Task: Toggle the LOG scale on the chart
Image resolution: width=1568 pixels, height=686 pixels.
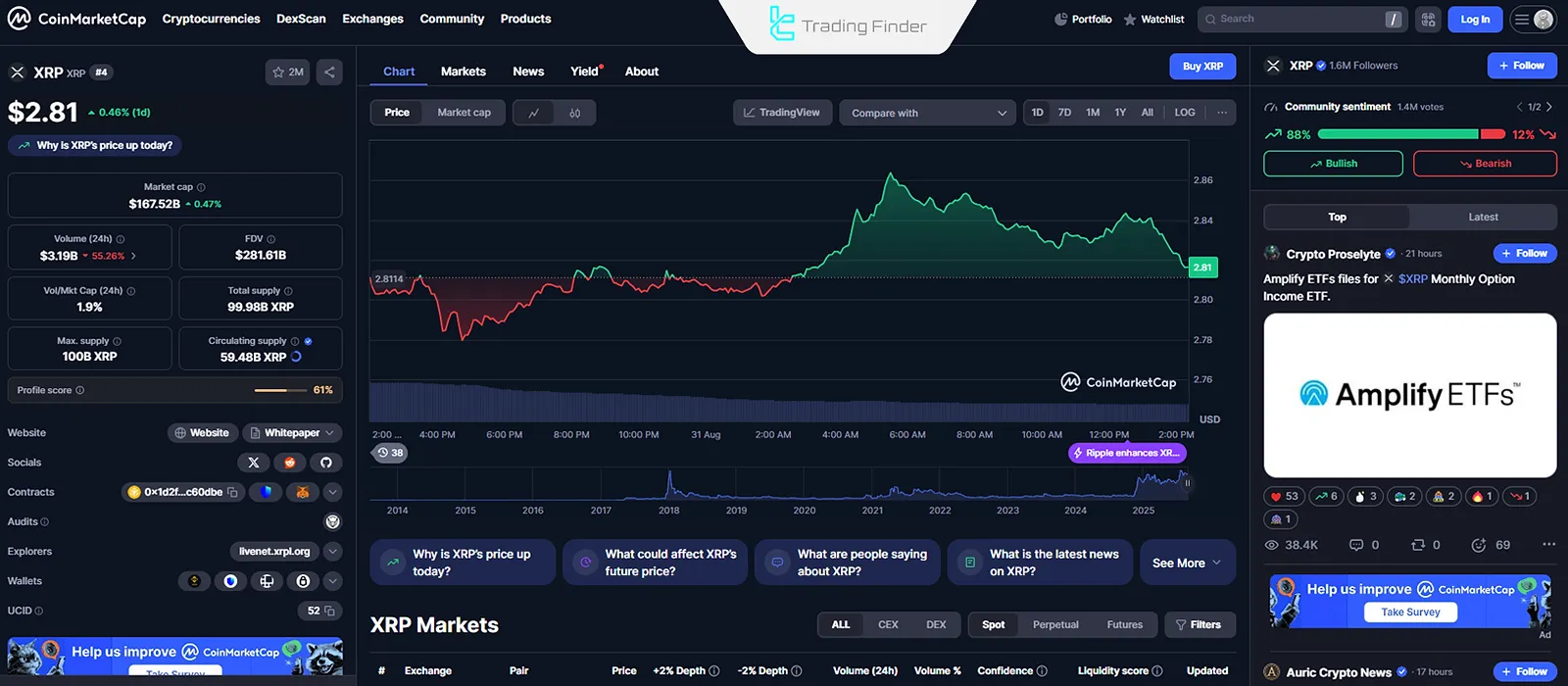Action: [1185, 113]
